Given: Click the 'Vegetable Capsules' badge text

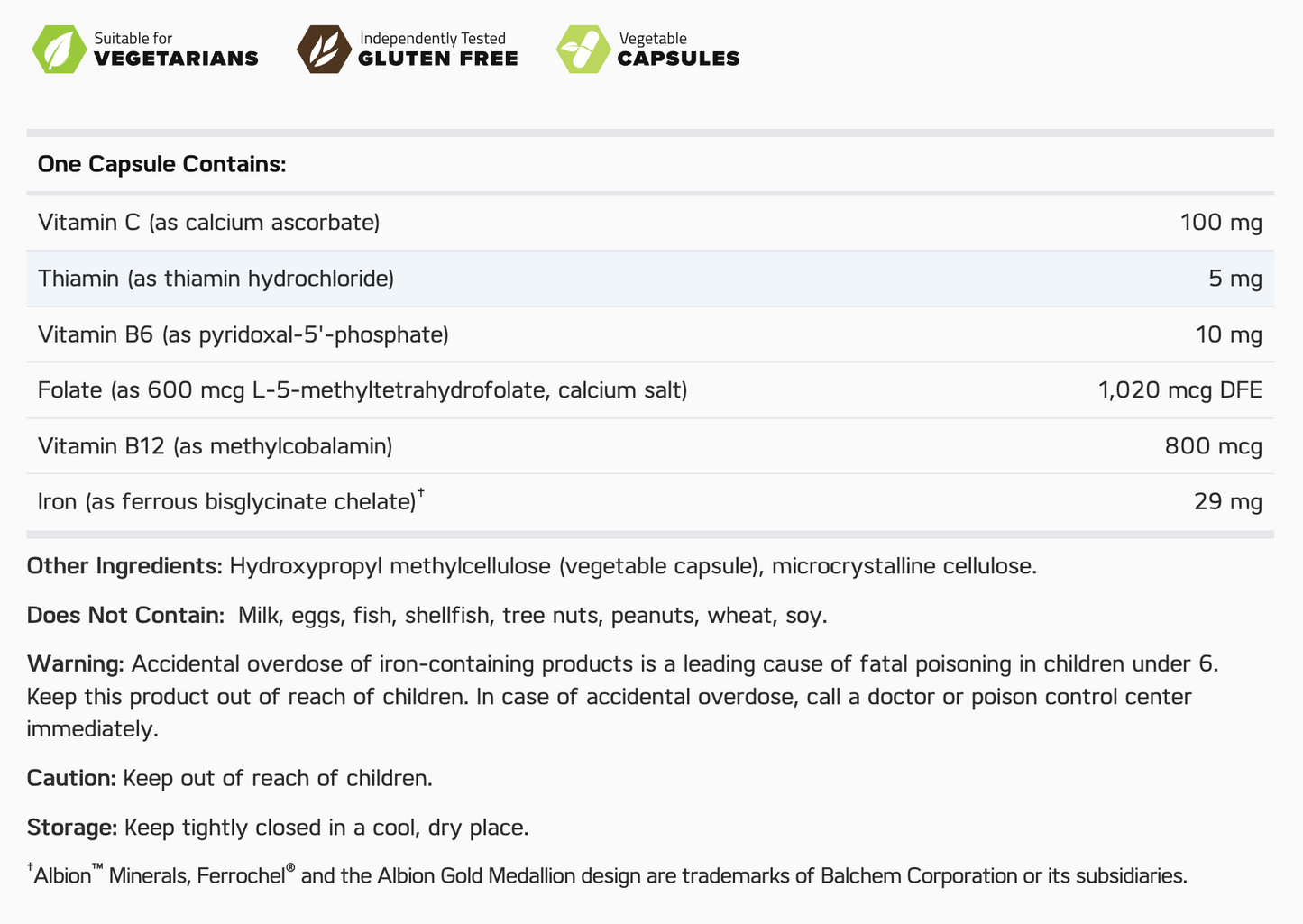Looking at the screenshot, I should [678, 50].
